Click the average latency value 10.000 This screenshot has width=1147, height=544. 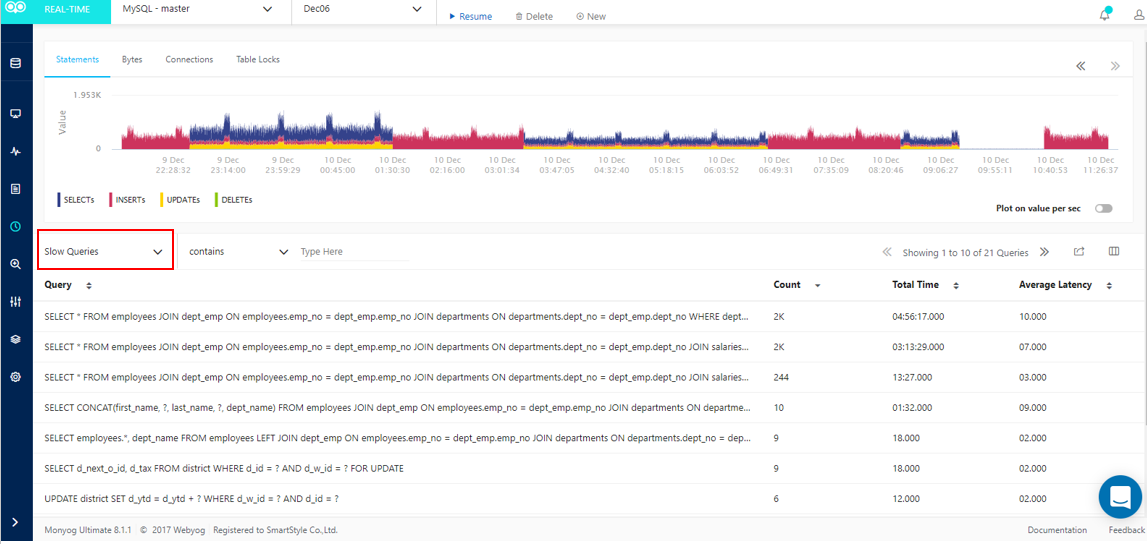point(1033,317)
